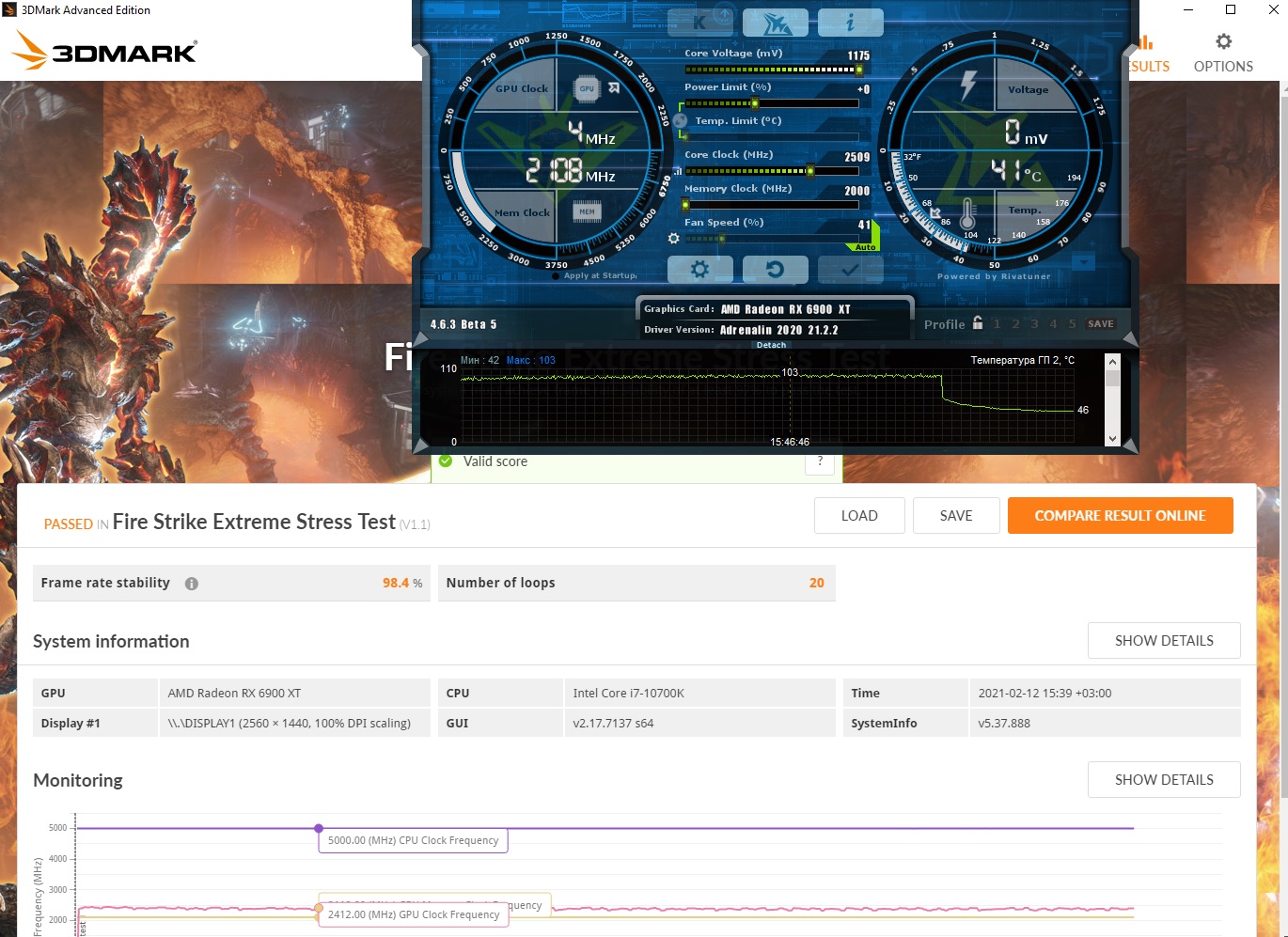This screenshot has width=1288, height=937.
Task: Click Driver Version Adrenalin 2020 21.2.2 text
Action: click(741, 330)
